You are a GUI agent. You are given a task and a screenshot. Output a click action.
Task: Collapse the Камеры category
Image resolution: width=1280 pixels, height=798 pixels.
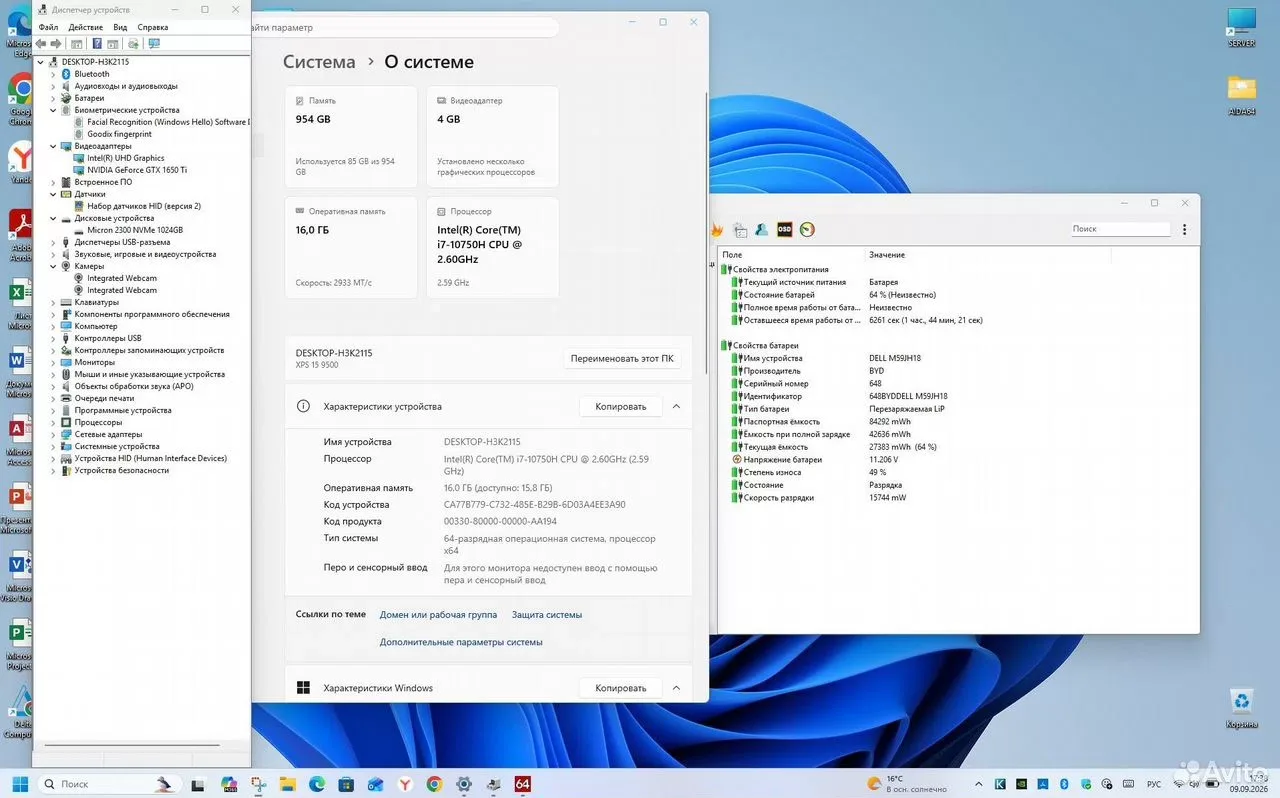coord(53,266)
